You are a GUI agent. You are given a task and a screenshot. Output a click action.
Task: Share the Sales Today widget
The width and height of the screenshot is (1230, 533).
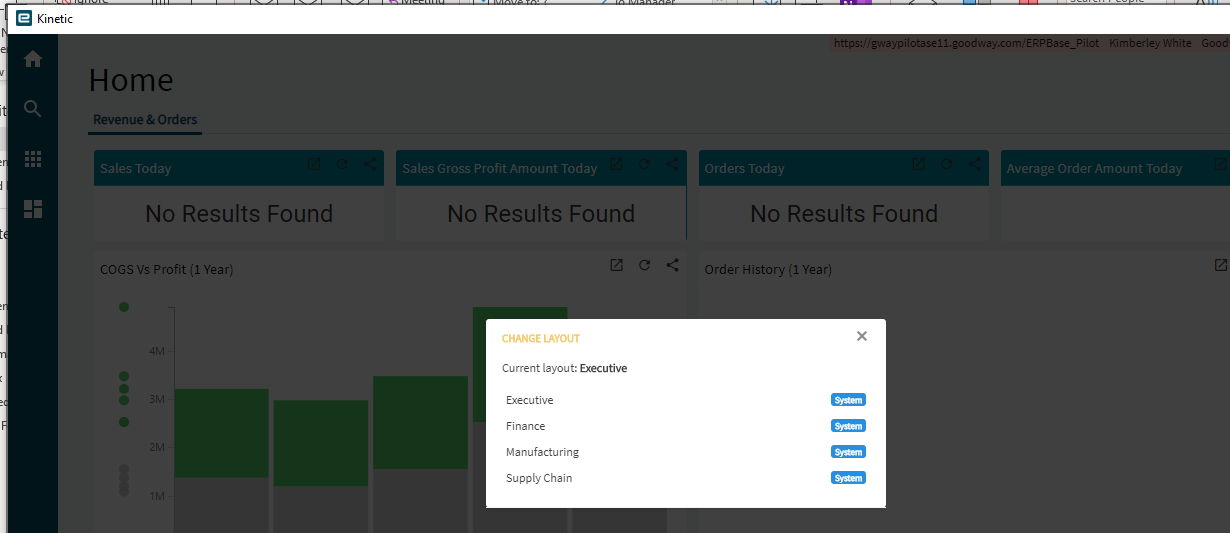pos(370,164)
